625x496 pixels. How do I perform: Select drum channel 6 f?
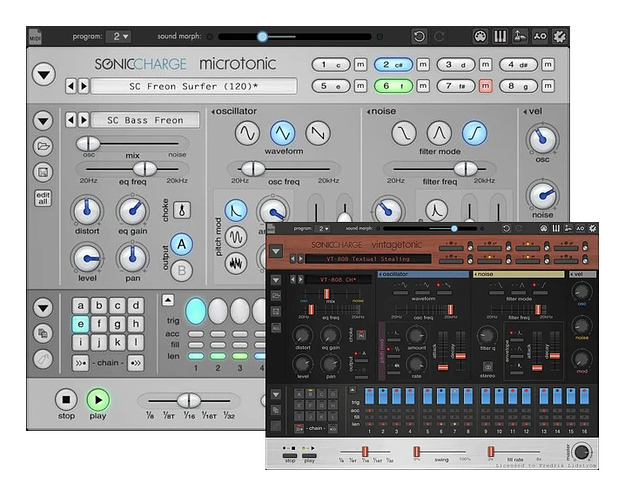coord(393,86)
